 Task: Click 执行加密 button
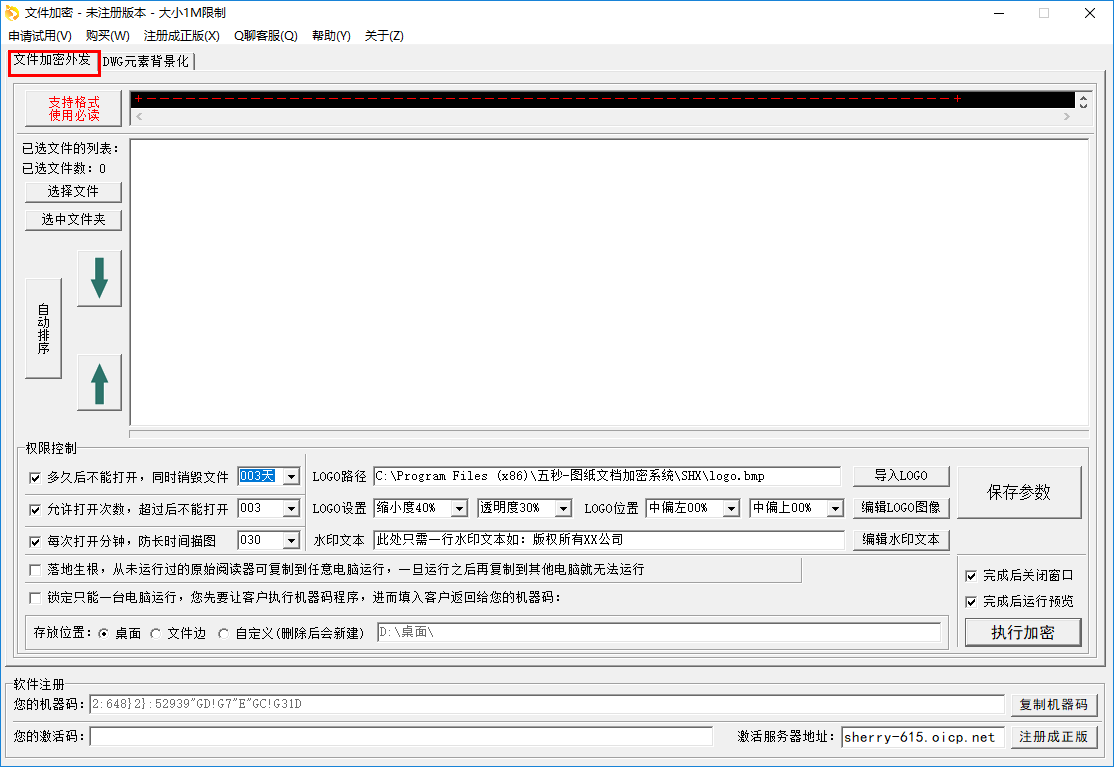pos(1023,632)
